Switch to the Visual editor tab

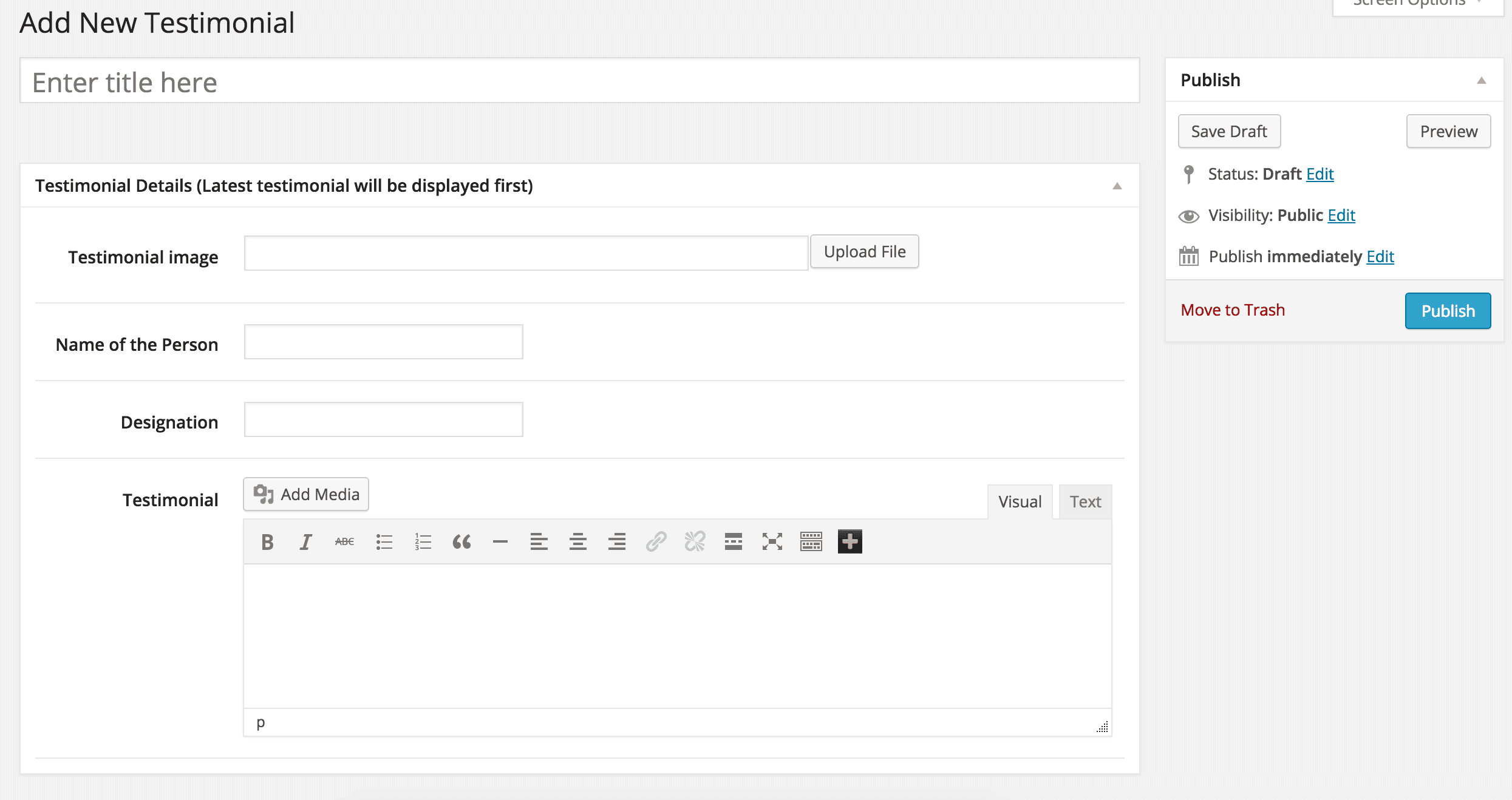pos(1020,502)
